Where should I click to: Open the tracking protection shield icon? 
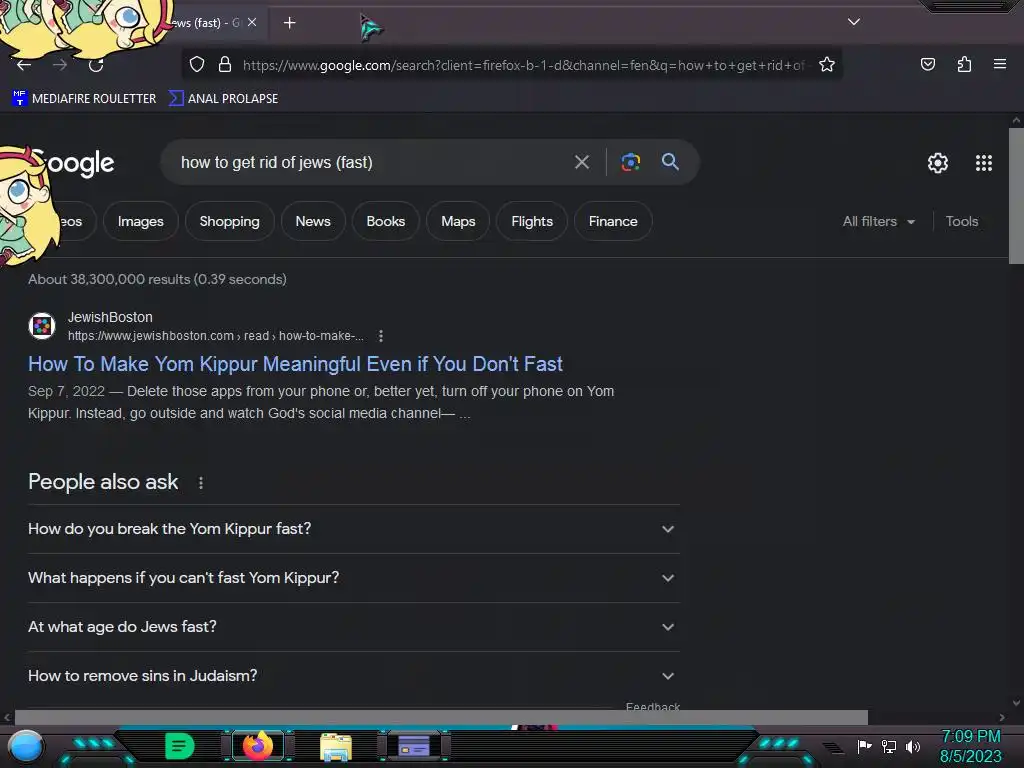point(197,64)
